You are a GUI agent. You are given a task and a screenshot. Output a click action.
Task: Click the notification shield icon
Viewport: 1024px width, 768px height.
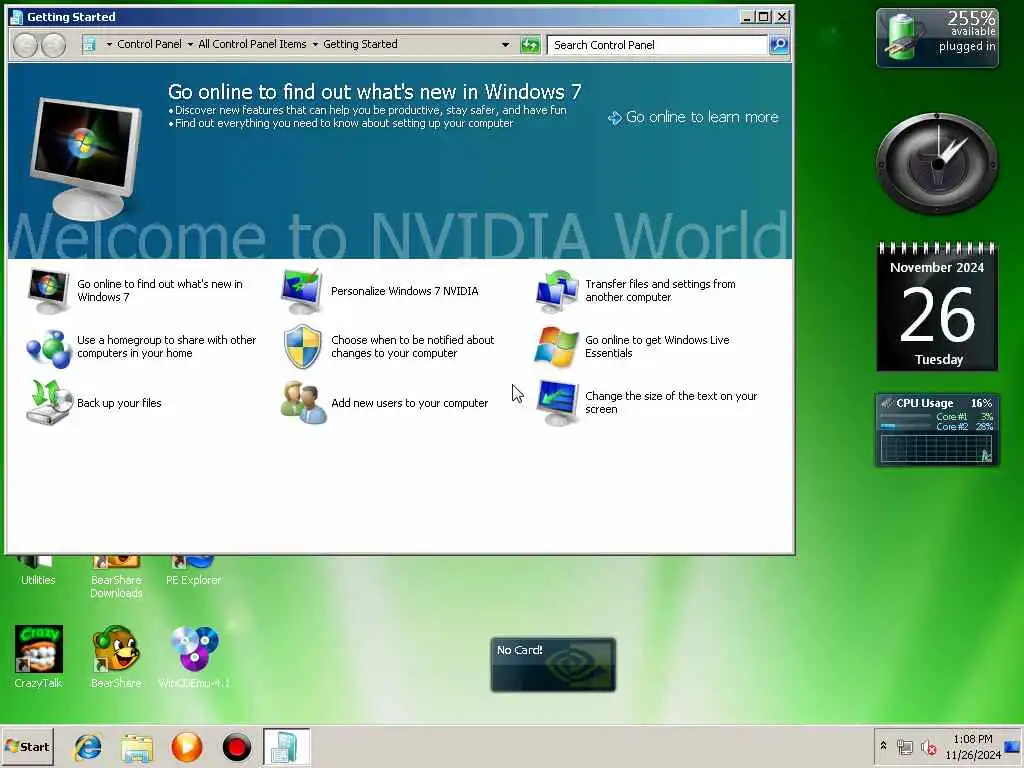302,346
